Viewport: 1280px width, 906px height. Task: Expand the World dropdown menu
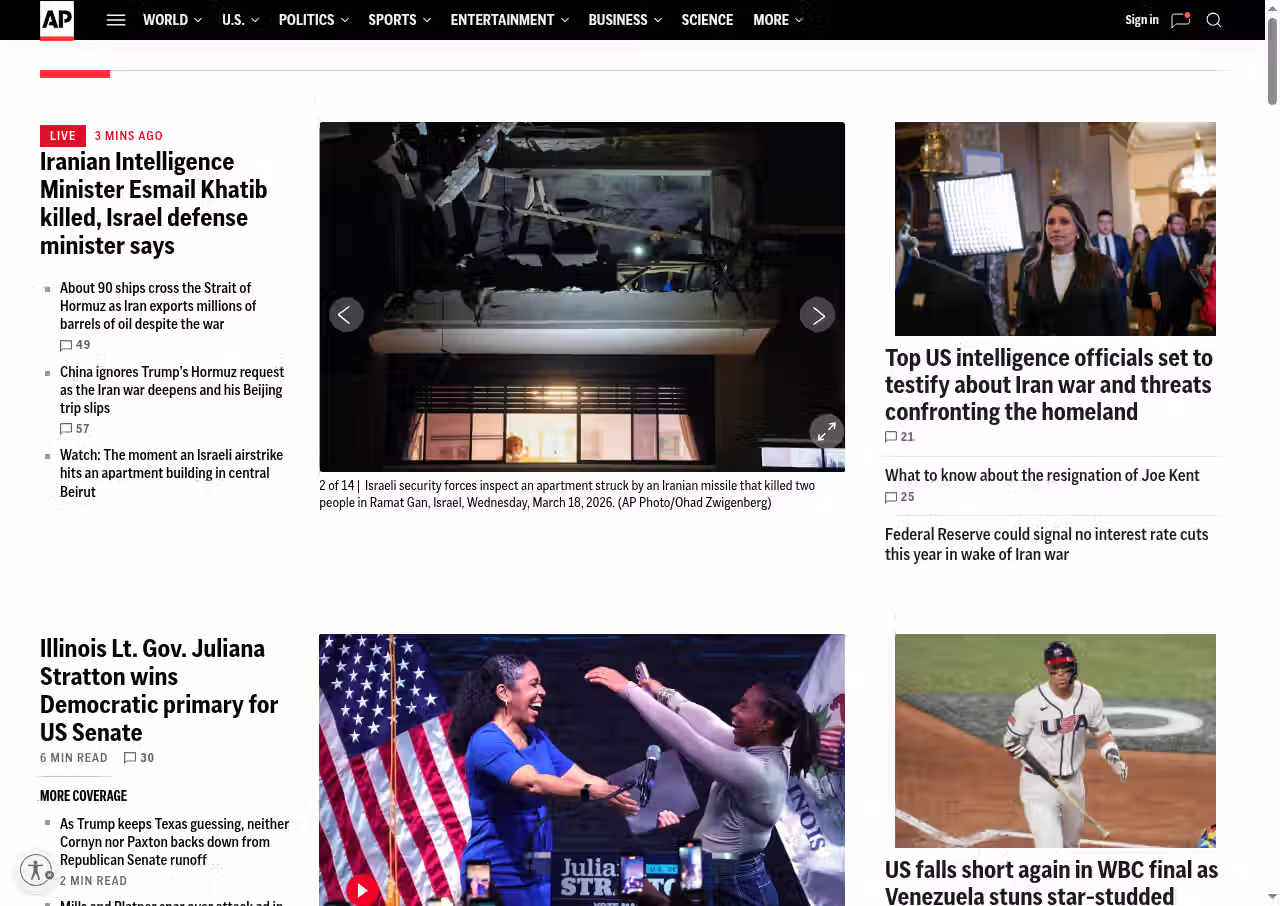(x=172, y=20)
